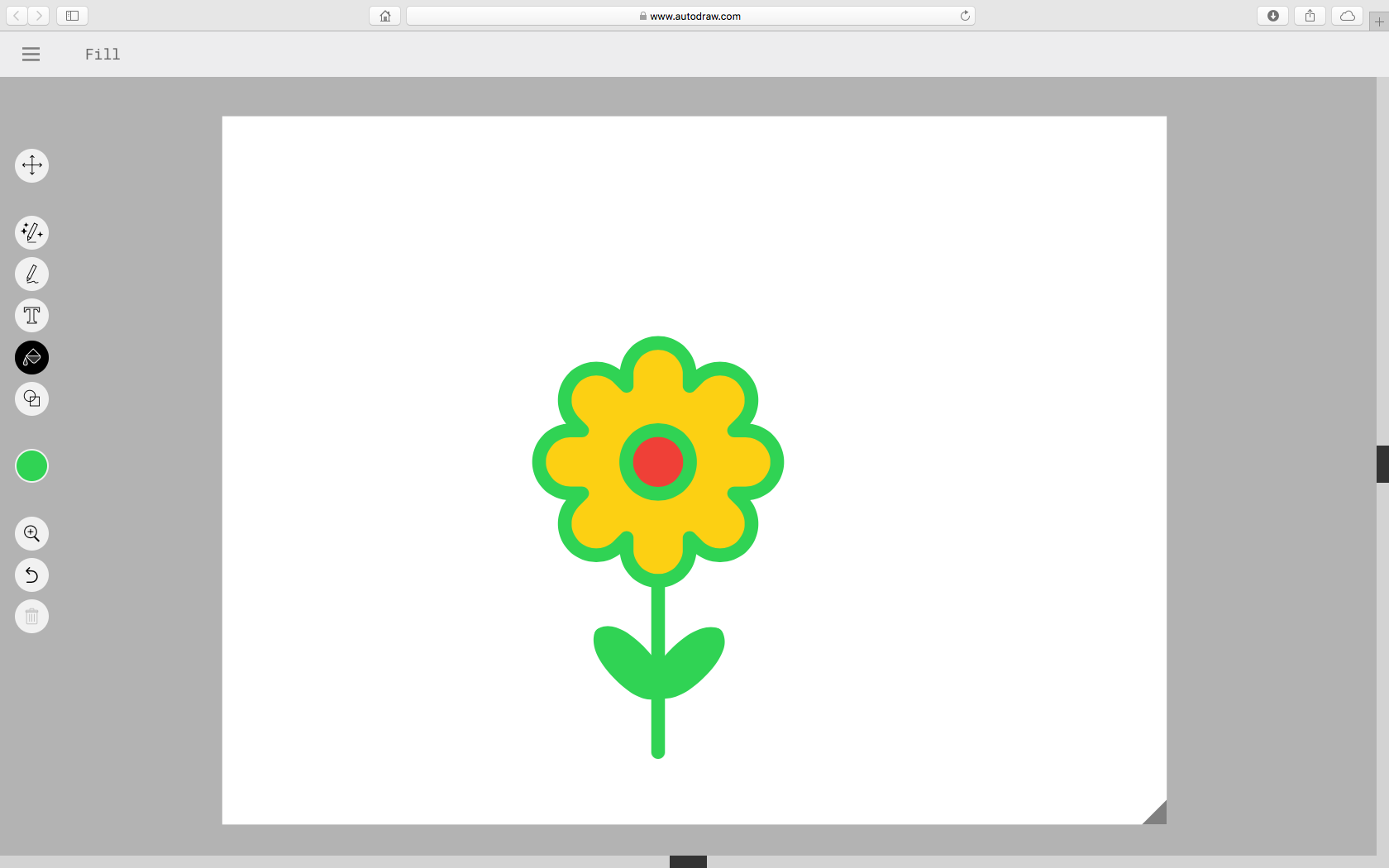The height and width of the screenshot is (868, 1389).
Task: Open the iCloud tabs icon
Action: click(1347, 15)
